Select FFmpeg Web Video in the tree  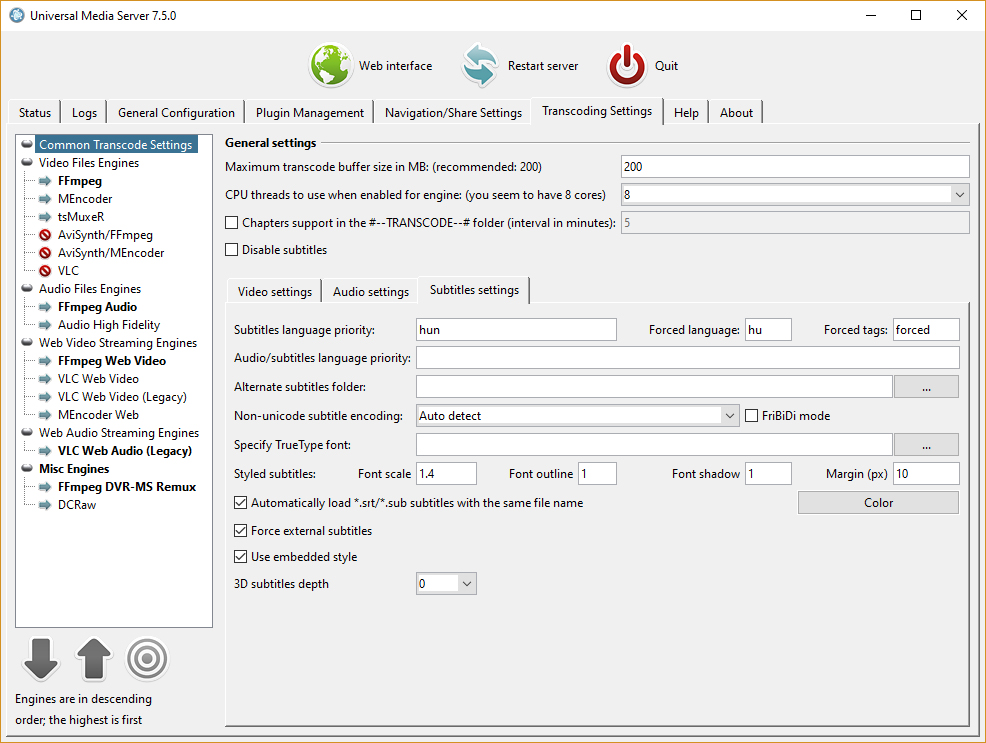(112, 361)
